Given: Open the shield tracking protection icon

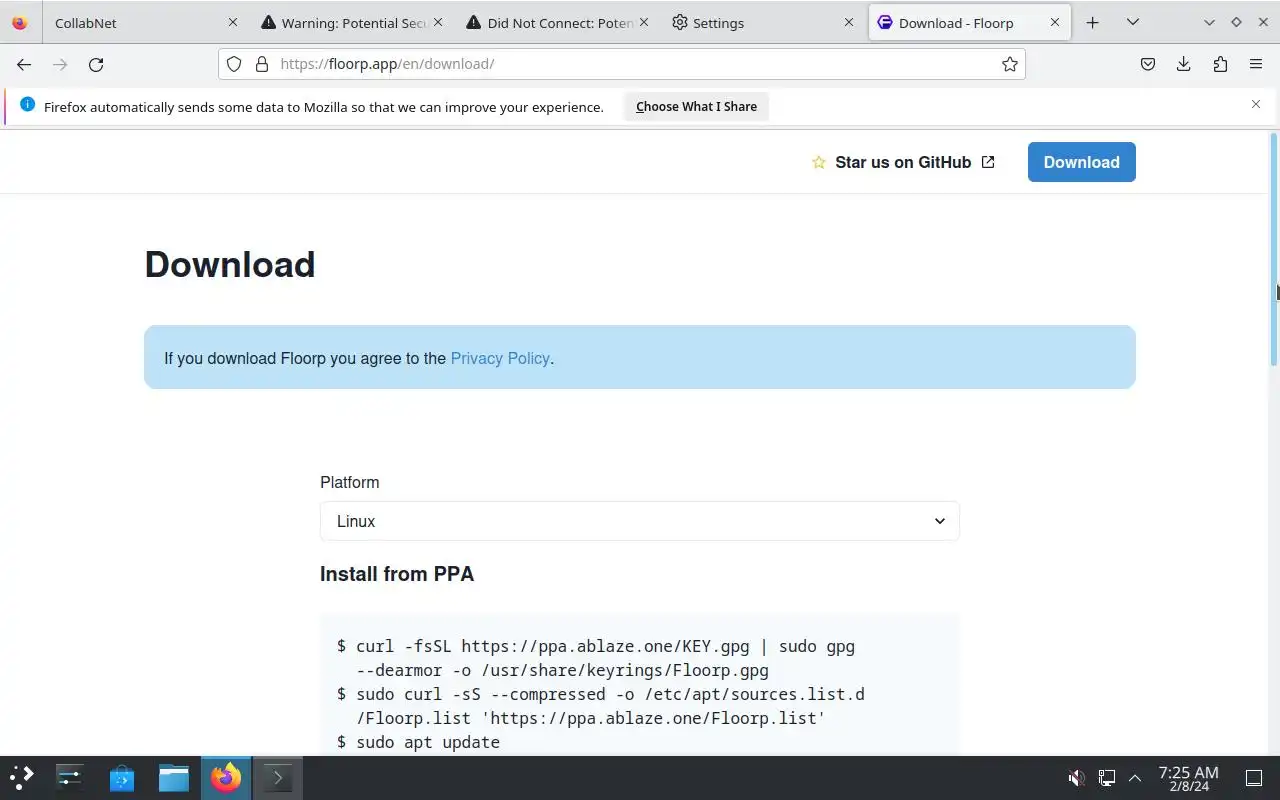Looking at the screenshot, I should tap(234, 64).
